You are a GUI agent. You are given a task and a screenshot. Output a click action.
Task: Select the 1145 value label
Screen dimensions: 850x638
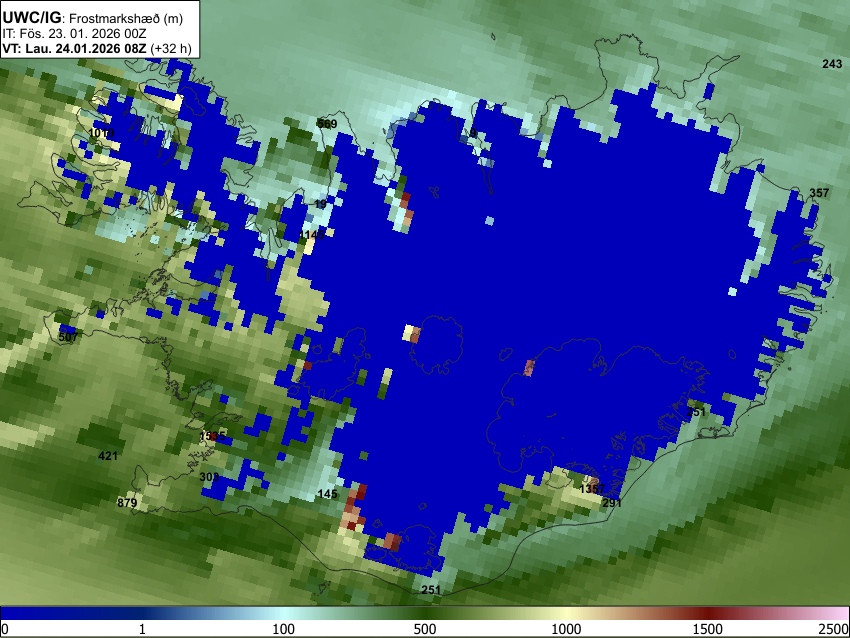coord(312,235)
